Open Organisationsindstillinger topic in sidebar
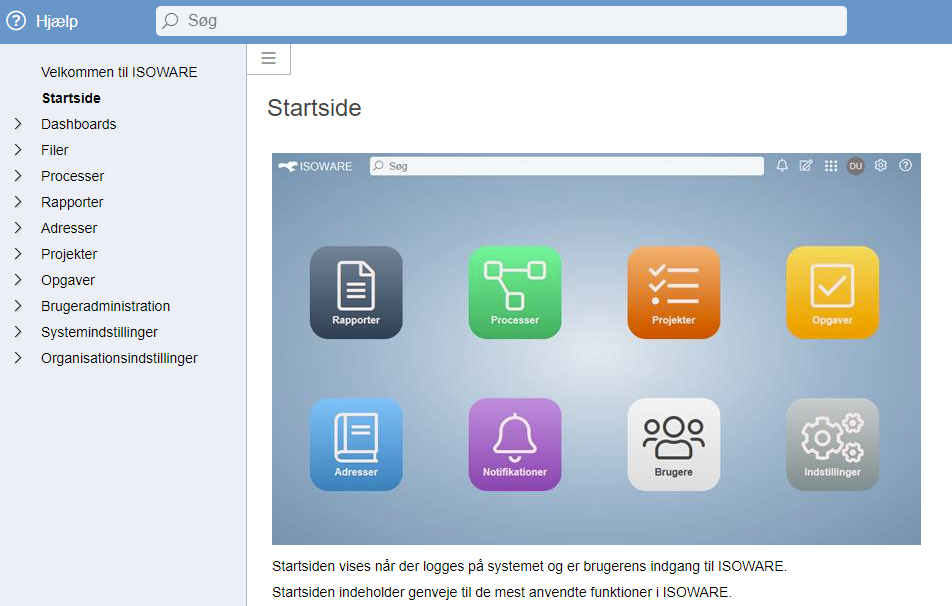The width and height of the screenshot is (952, 606). pos(119,358)
